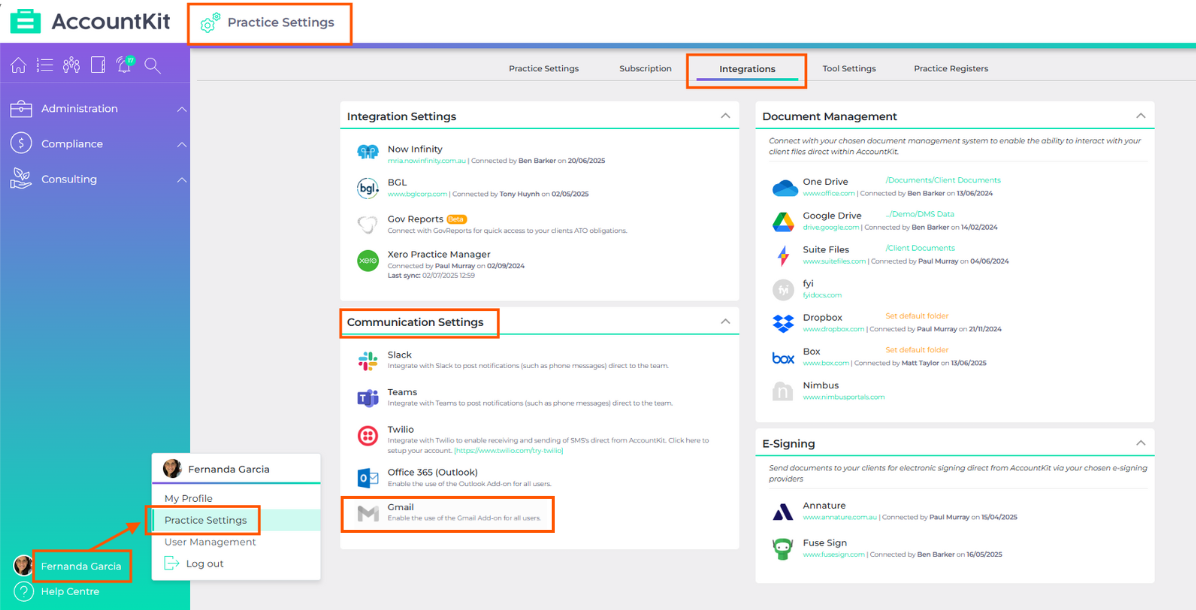
Task: Click the Slack logo icon
Action: click(x=368, y=361)
